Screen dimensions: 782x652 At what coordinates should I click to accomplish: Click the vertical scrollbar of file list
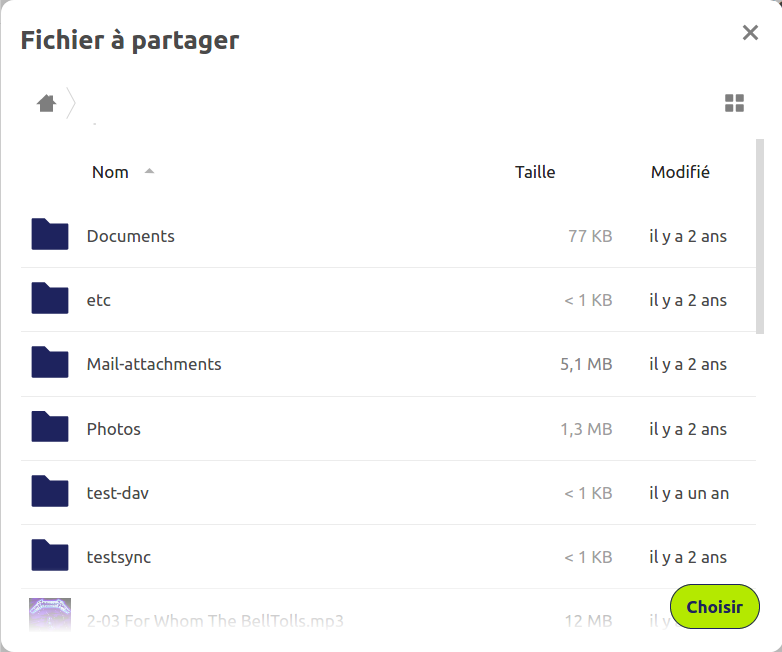[x=760, y=236]
